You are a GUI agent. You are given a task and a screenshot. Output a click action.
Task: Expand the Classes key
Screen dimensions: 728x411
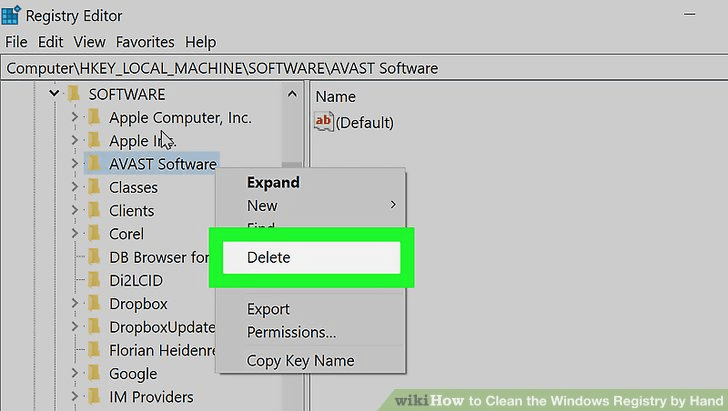75,187
